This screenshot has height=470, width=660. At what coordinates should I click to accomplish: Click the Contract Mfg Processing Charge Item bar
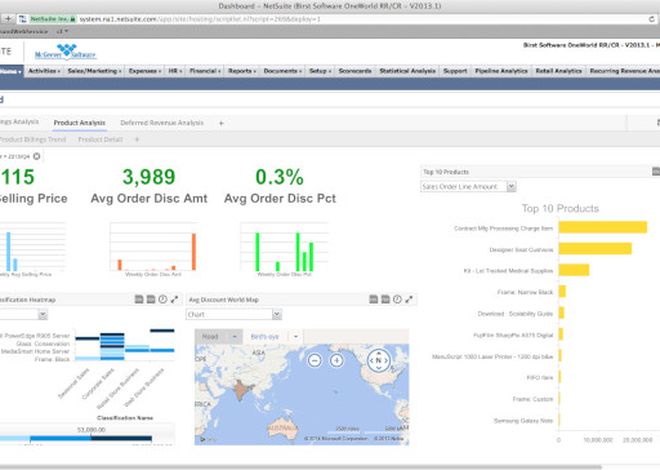point(603,227)
